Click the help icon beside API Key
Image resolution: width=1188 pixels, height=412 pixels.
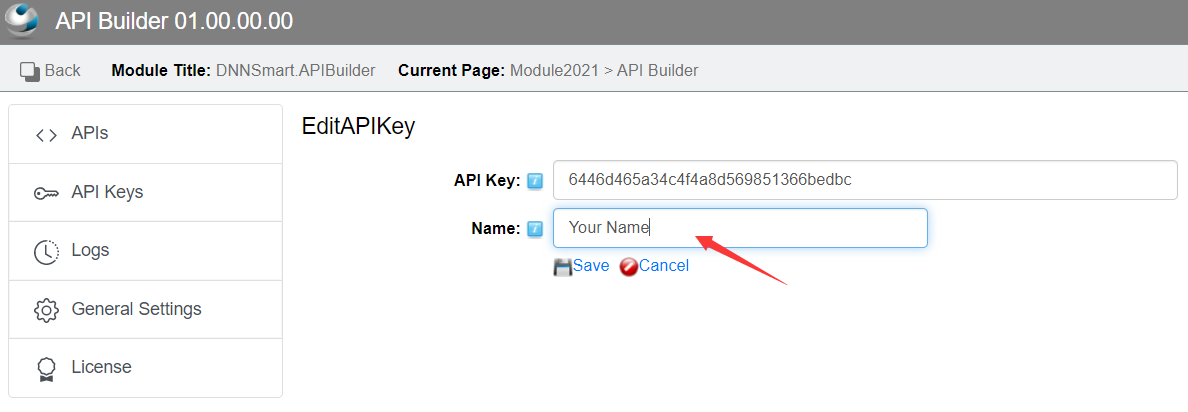click(535, 181)
